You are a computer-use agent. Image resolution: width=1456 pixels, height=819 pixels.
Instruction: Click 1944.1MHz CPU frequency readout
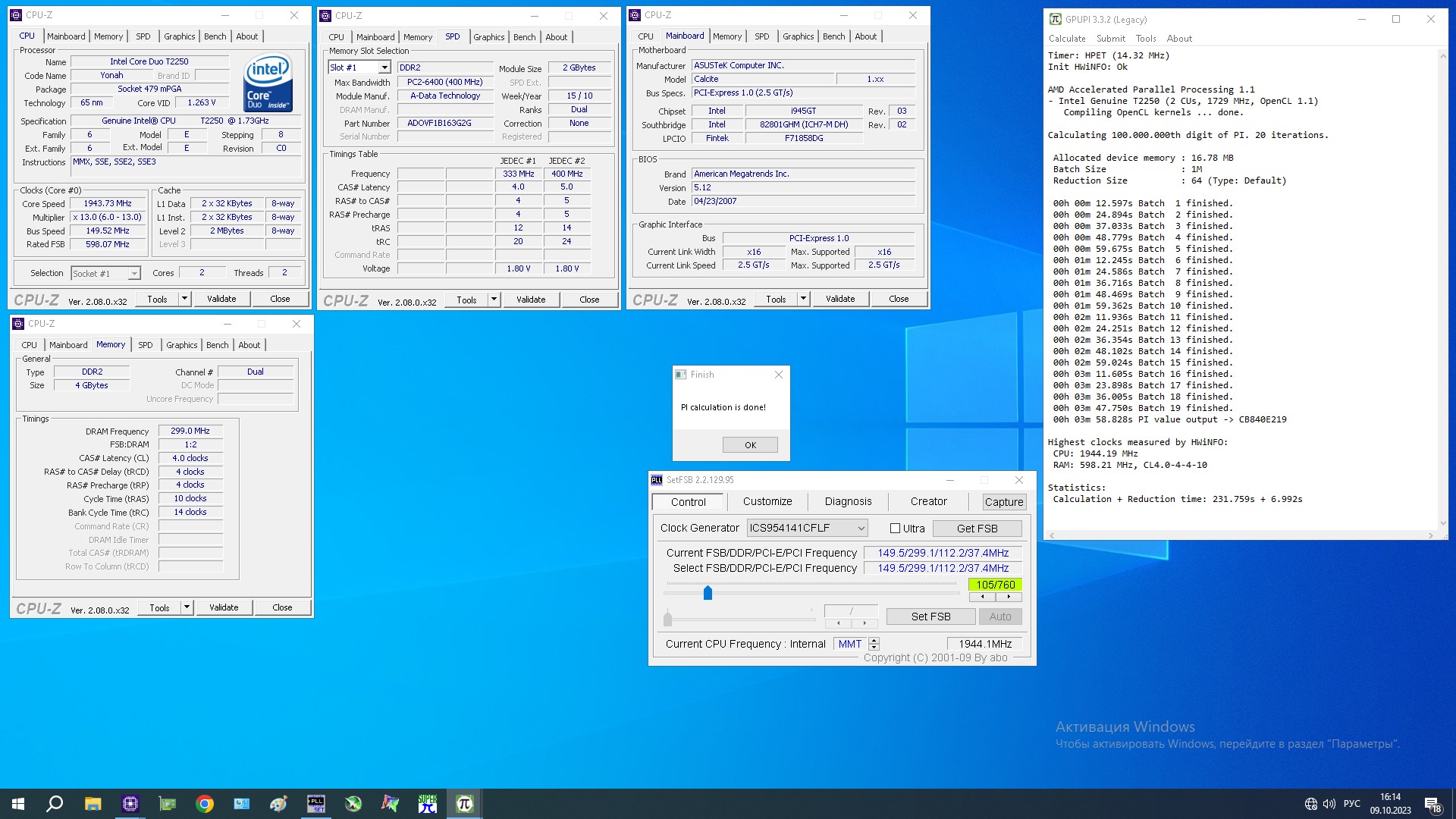[984, 644]
